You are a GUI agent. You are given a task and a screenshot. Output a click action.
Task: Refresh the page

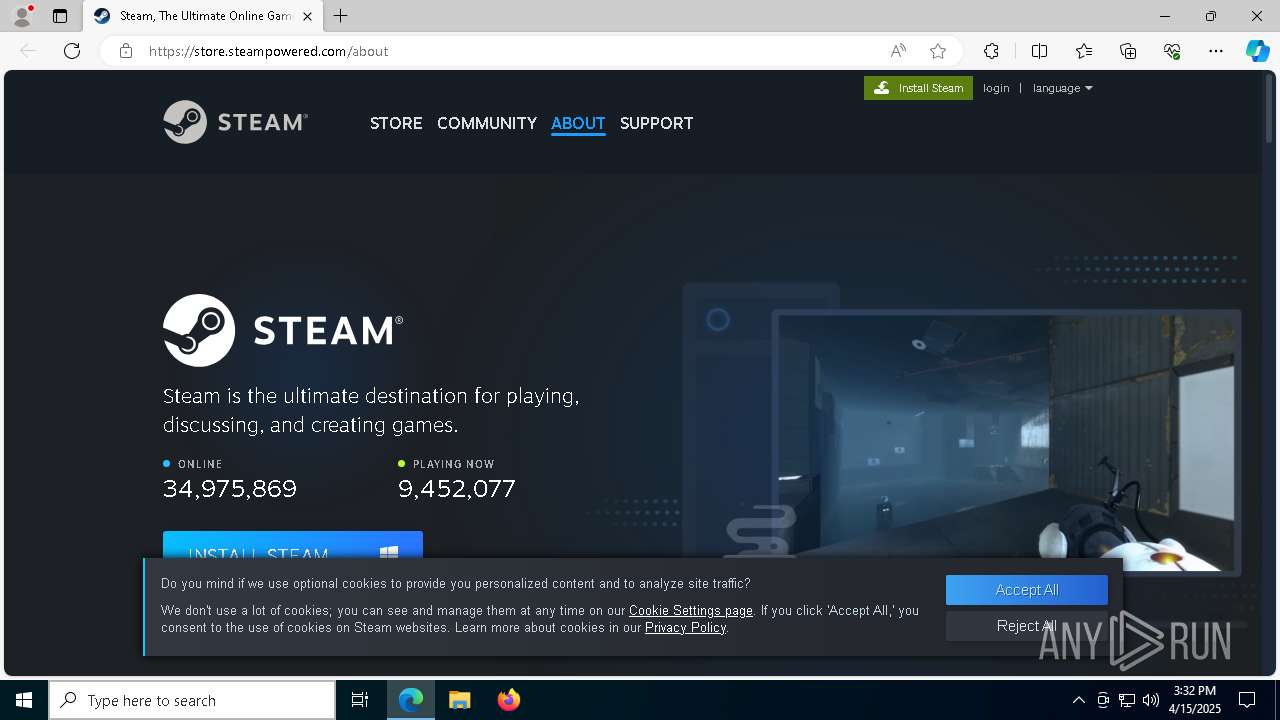[x=72, y=51]
